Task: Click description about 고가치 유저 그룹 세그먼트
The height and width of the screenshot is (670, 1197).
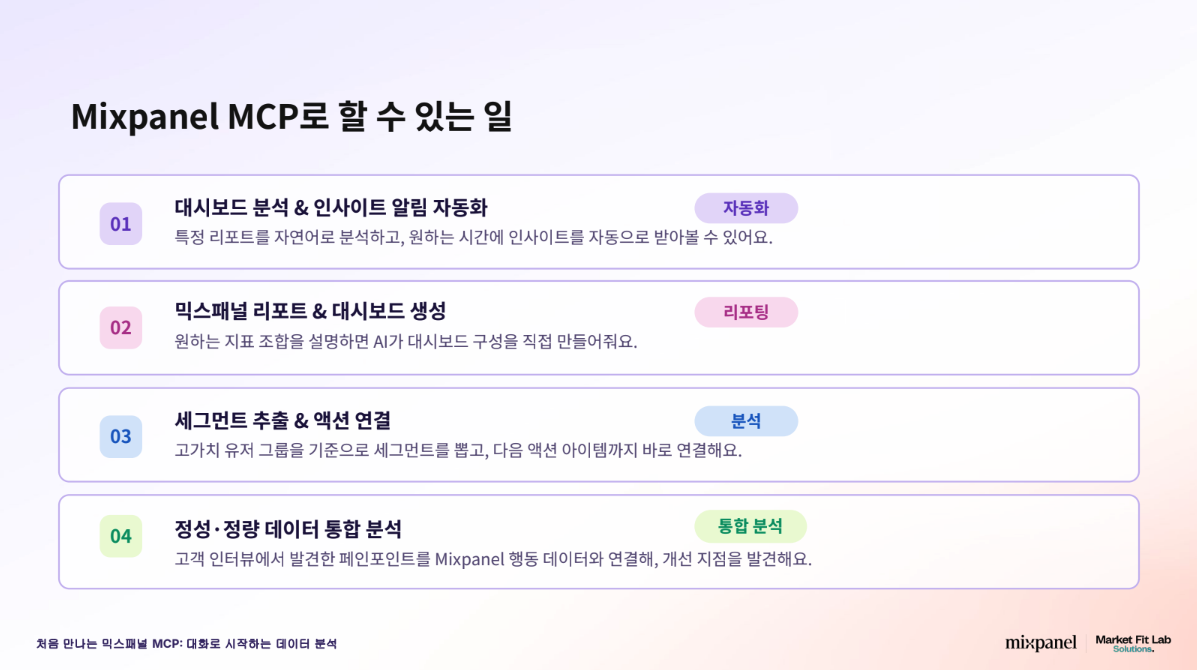Action: click(458, 450)
